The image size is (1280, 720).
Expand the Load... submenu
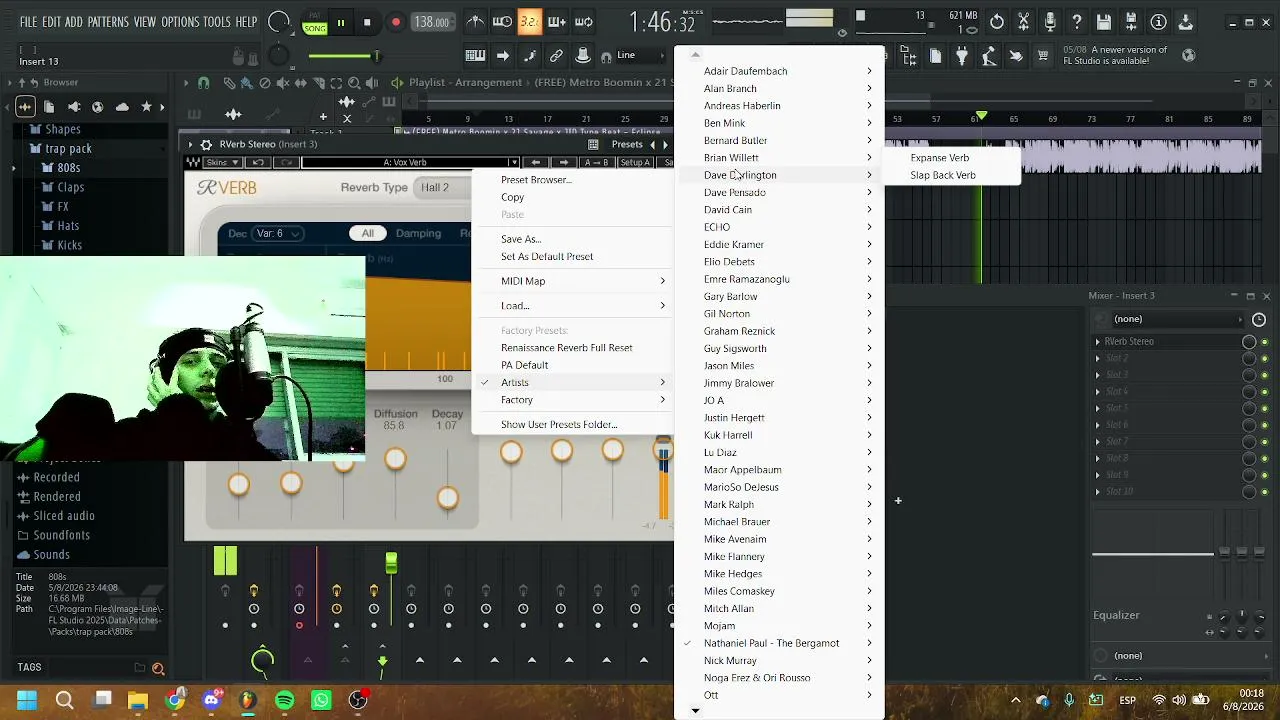click(573, 306)
